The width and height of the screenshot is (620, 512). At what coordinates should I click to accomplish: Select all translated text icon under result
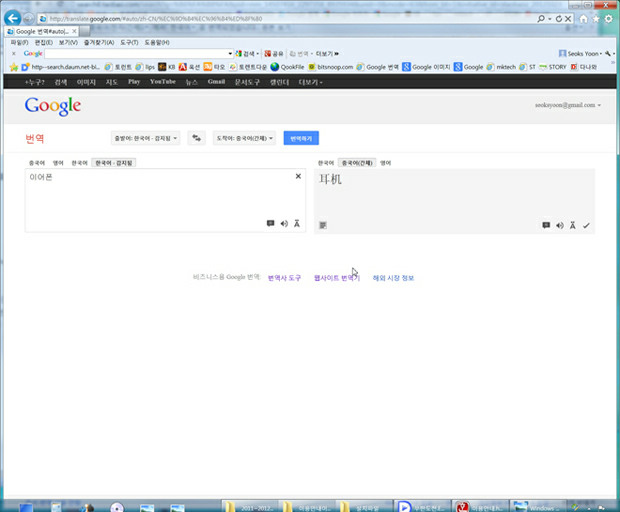tap(323, 225)
